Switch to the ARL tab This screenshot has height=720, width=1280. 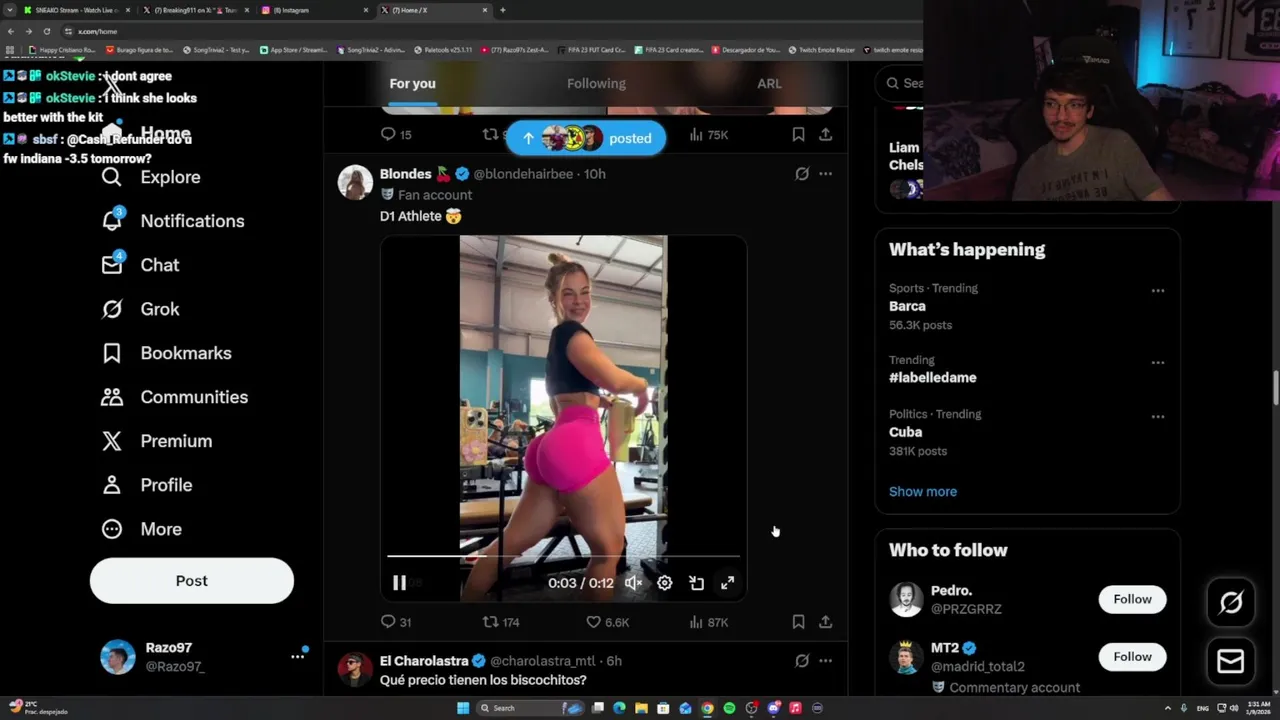pyautogui.click(x=769, y=83)
